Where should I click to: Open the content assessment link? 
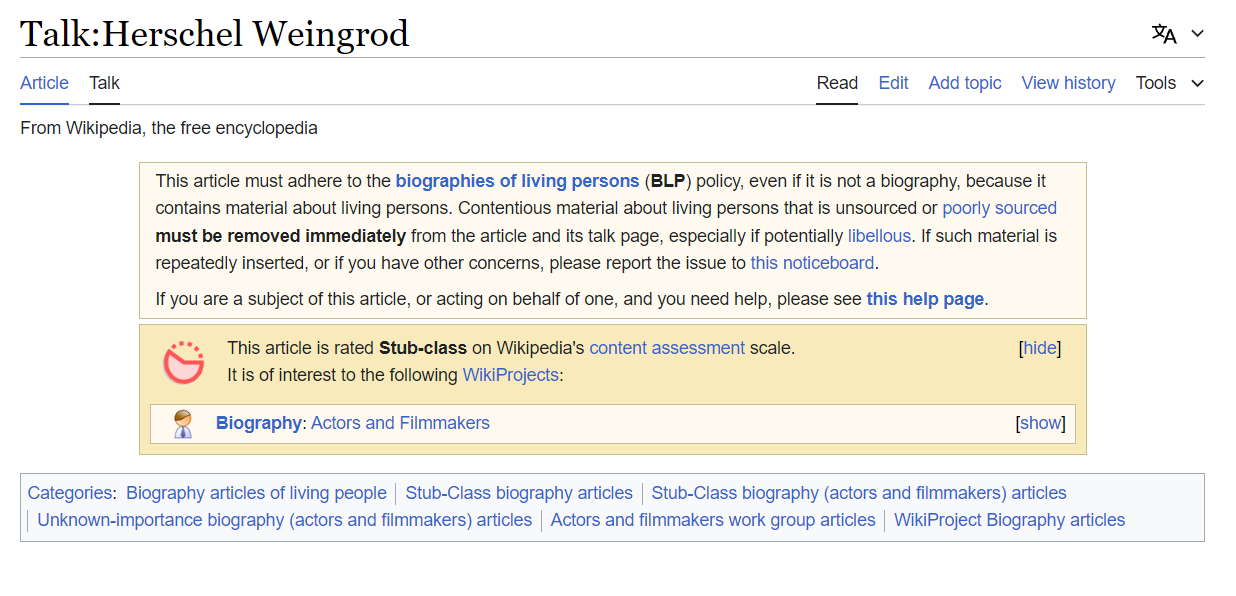pyautogui.click(x=667, y=348)
